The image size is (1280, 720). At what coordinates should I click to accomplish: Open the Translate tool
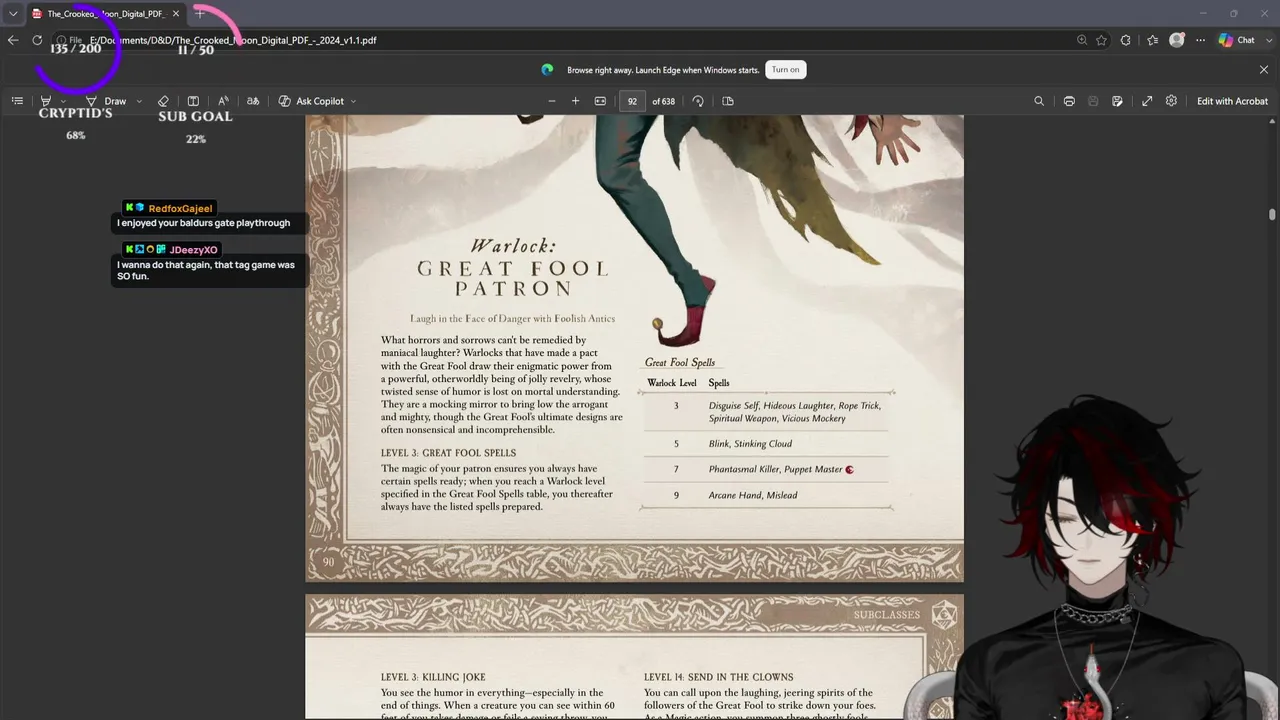[x=253, y=101]
